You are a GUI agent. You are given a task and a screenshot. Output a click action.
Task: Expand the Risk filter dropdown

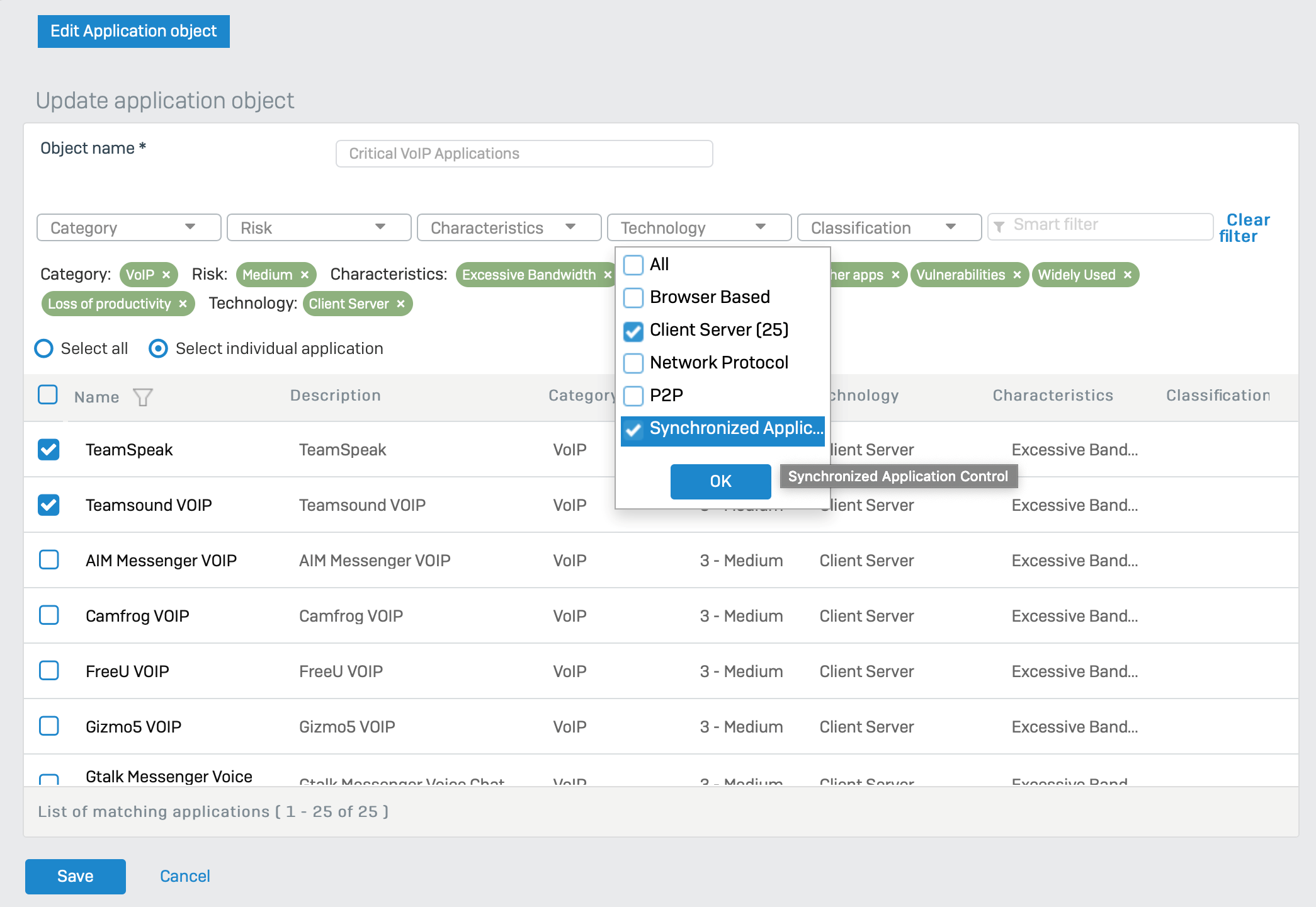pyautogui.click(x=319, y=227)
